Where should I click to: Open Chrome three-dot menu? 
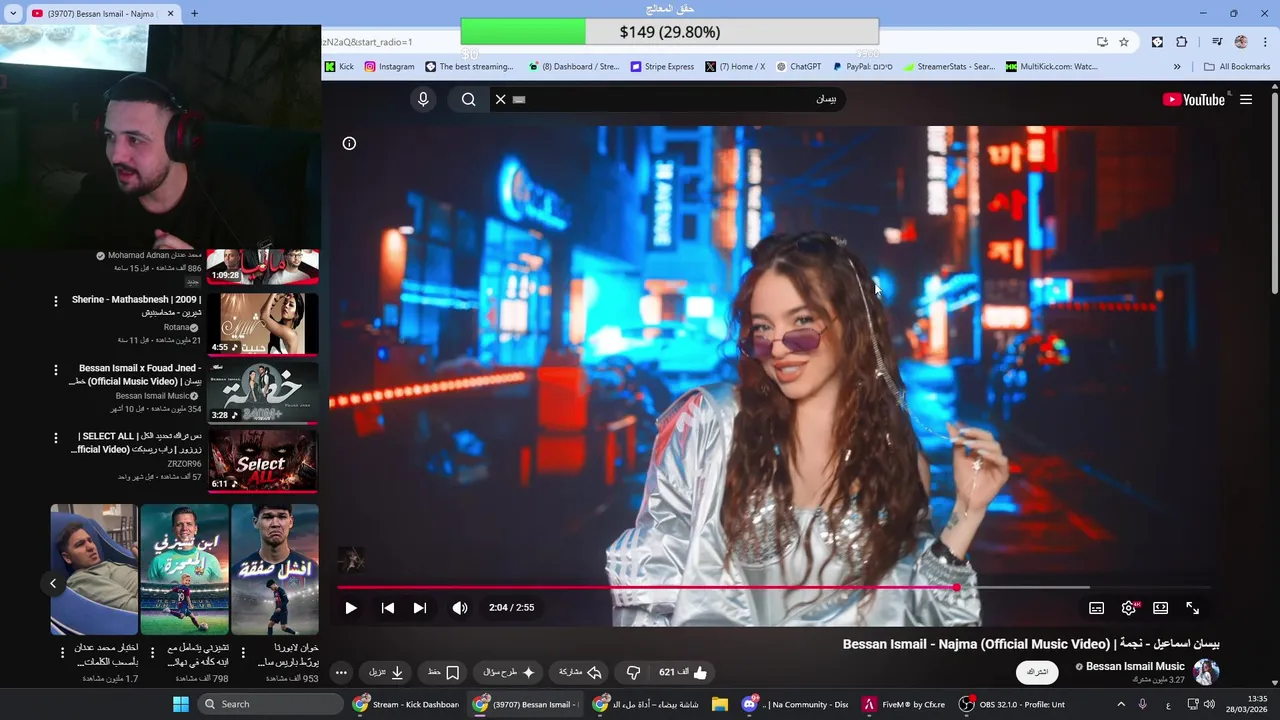tap(1264, 42)
